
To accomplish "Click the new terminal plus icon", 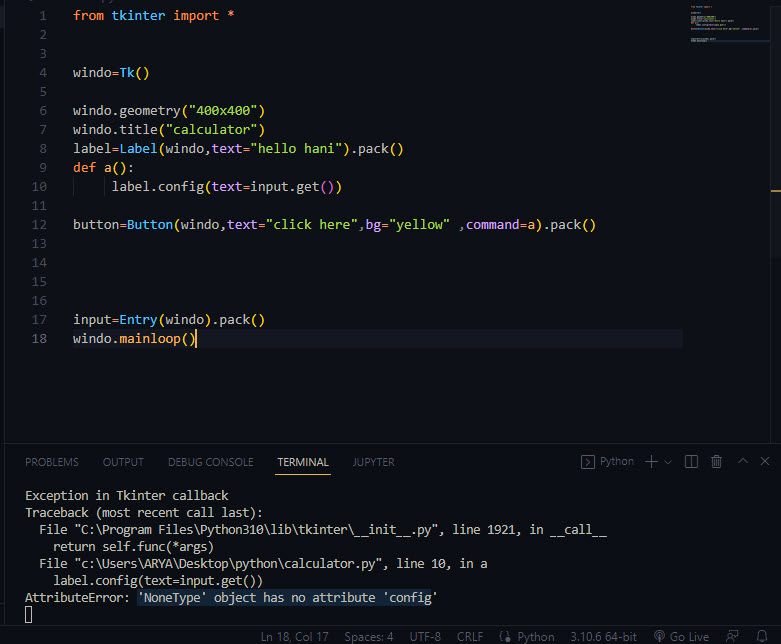I will click(x=651, y=462).
